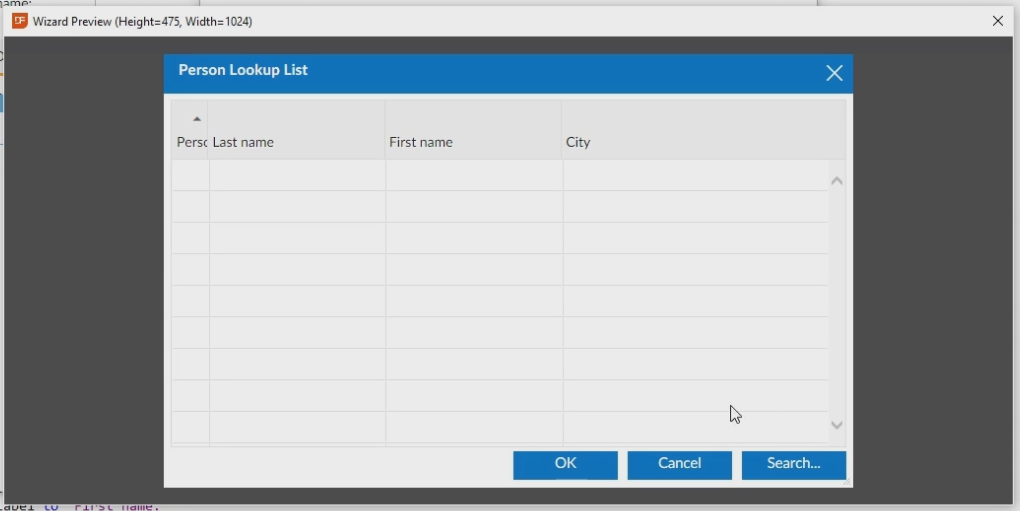The width and height of the screenshot is (1020, 511).
Task: Select the first row's City cell
Action: pyautogui.click(x=695, y=175)
